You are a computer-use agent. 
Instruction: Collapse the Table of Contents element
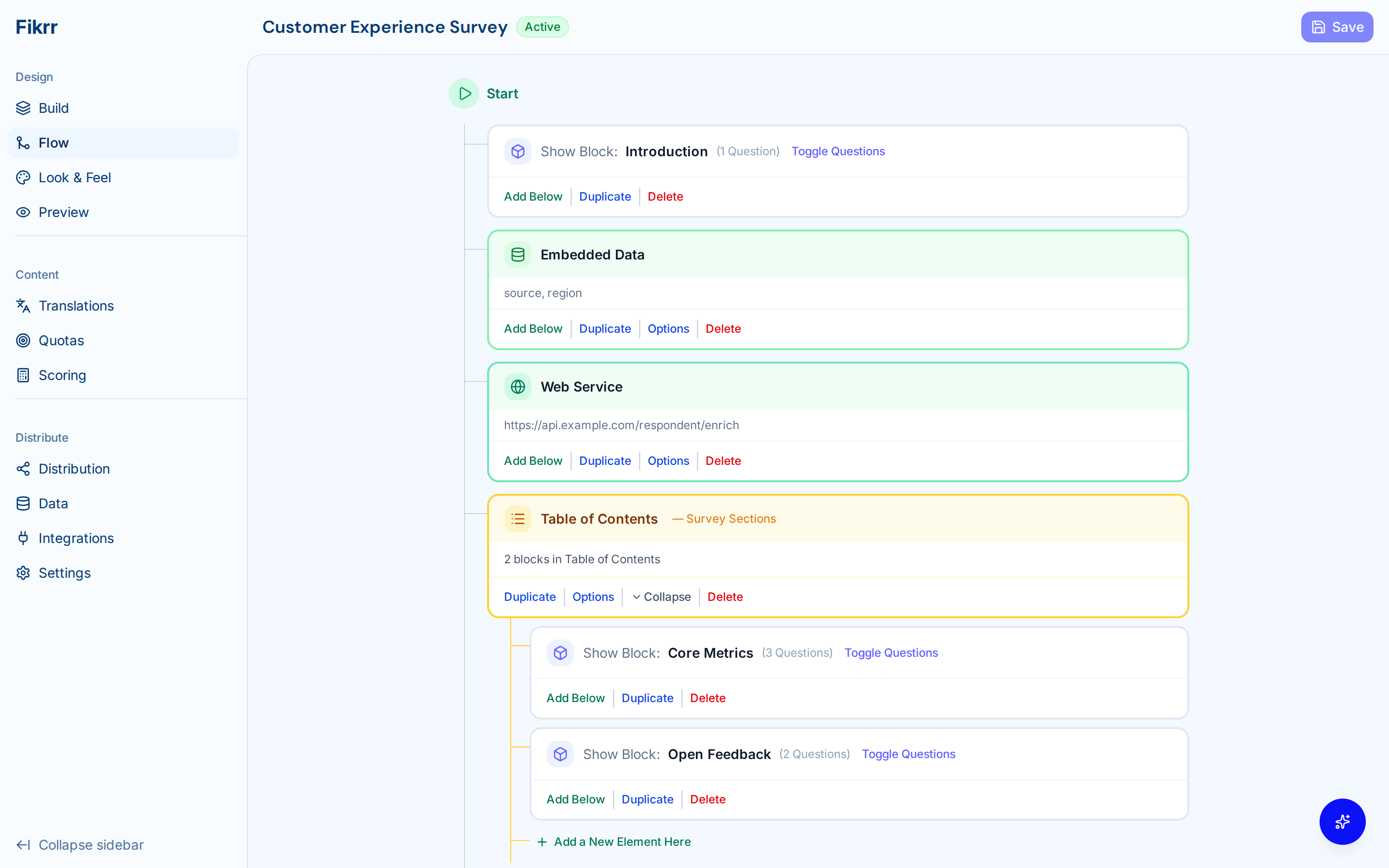(661, 597)
